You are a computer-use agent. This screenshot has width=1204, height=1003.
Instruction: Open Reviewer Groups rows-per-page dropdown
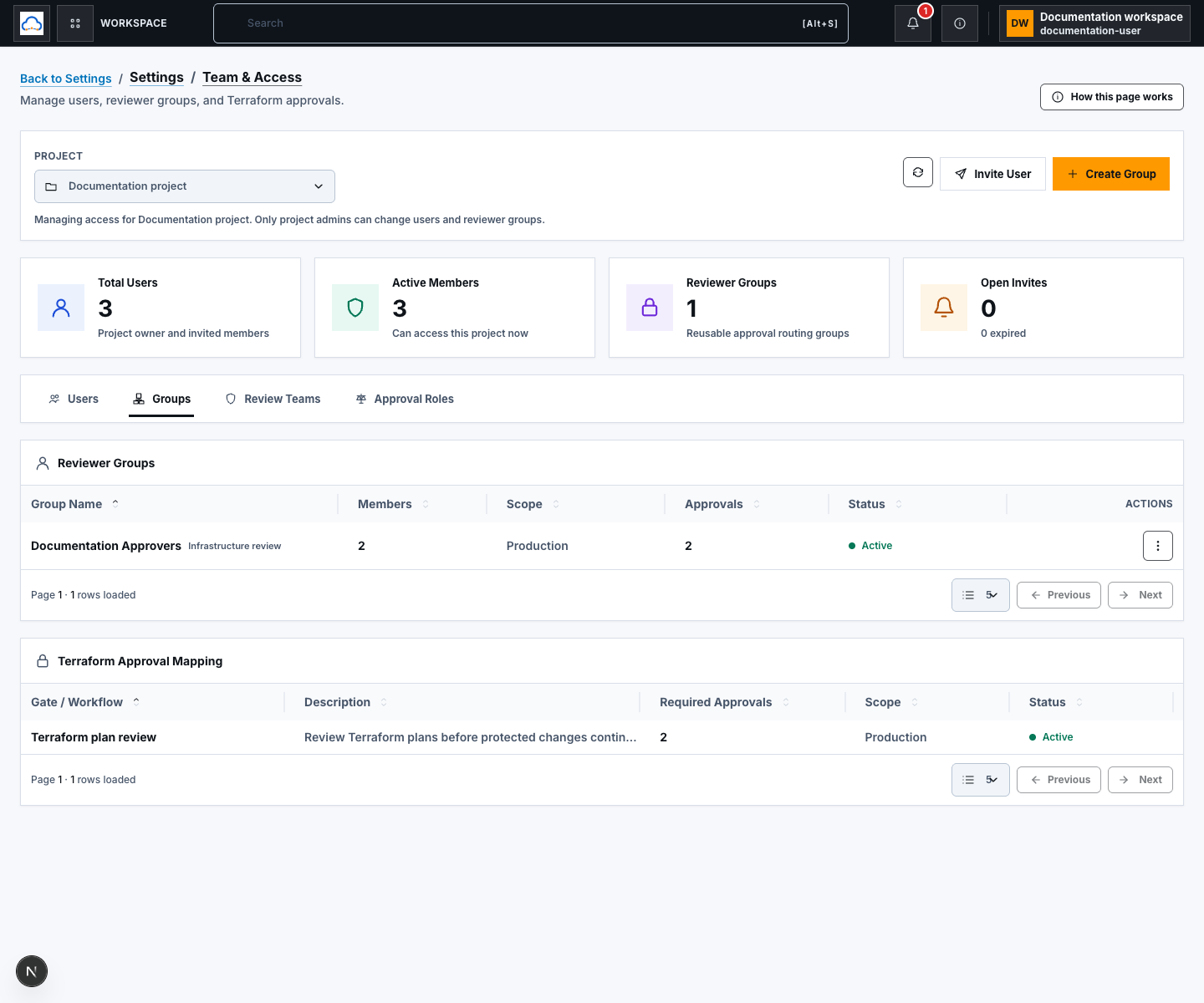[x=981, y=595]
